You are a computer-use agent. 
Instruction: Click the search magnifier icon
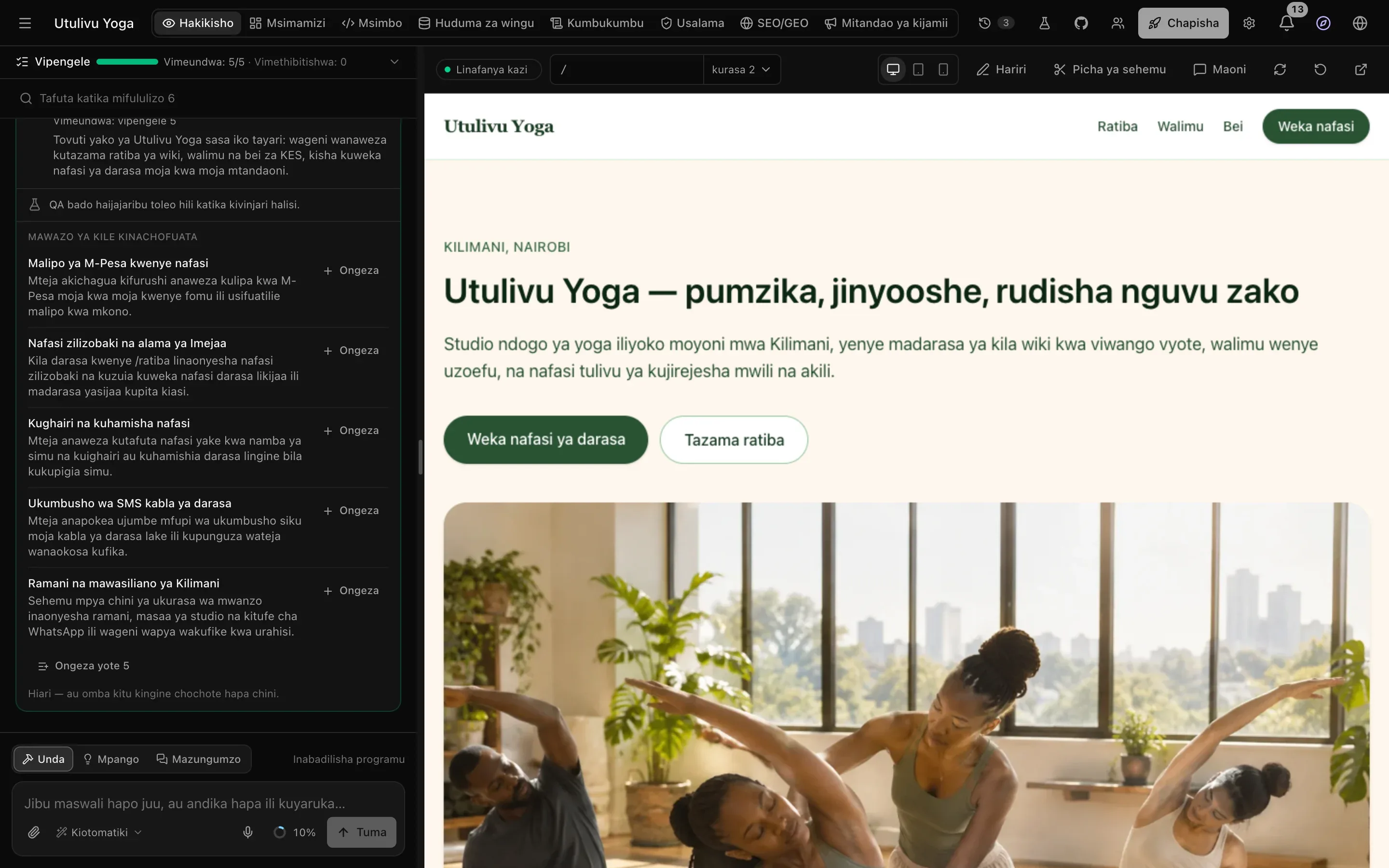click(x=26, y=98)
